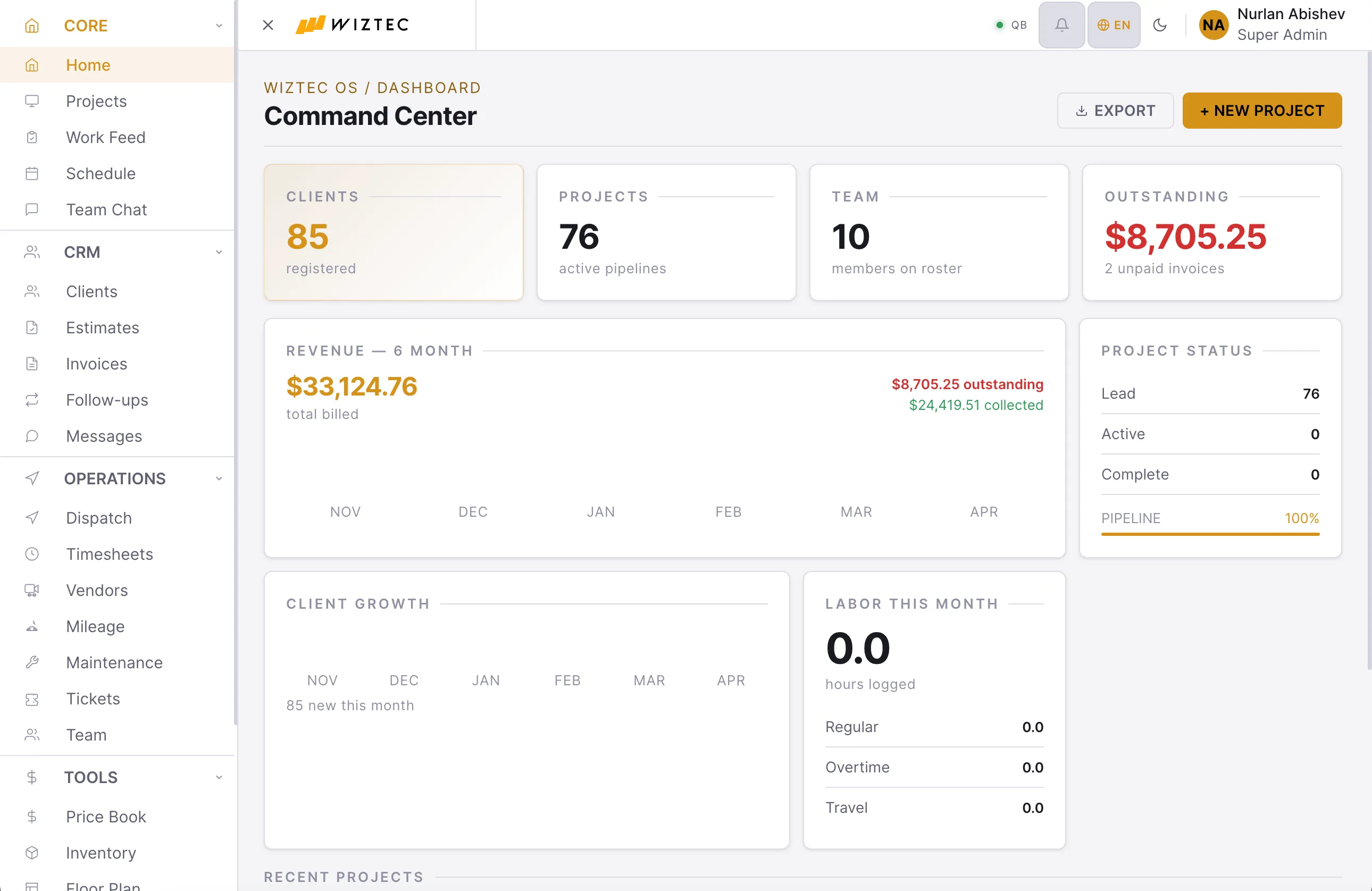Select the Timesheets clock icon

click(32, 554)
